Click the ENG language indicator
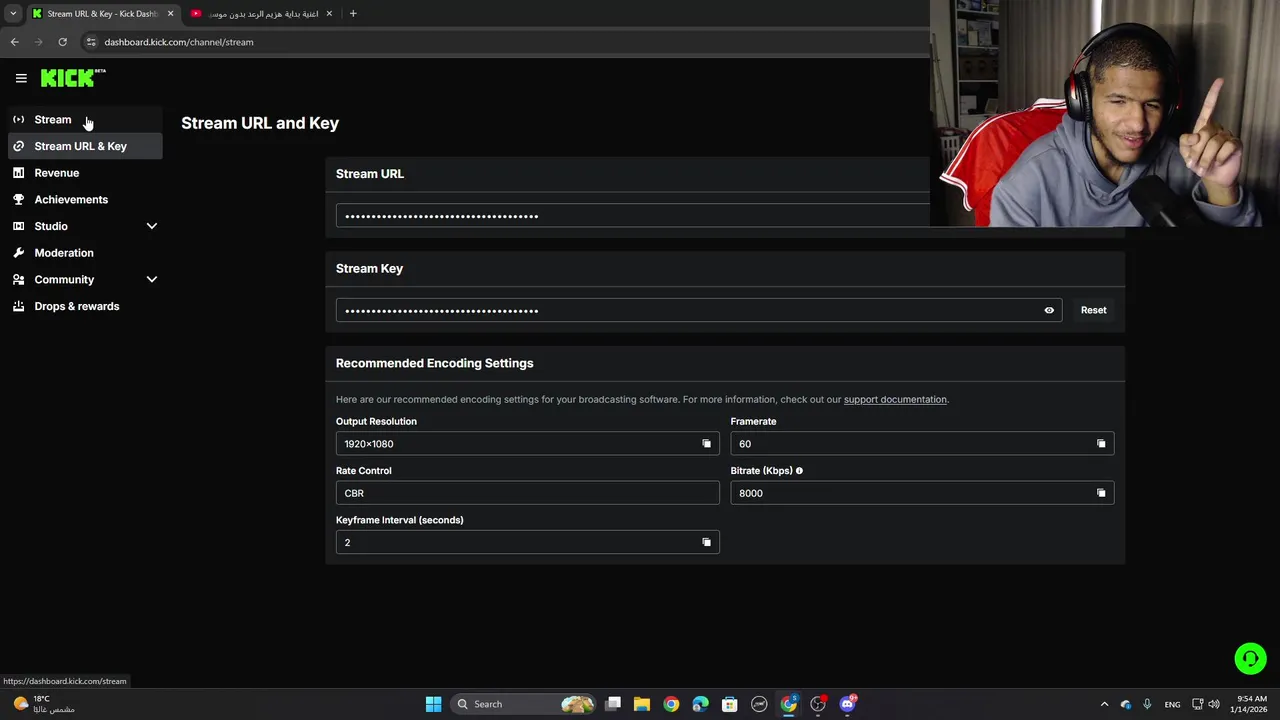The image size is (1280, 720). tap(1172, 704)
